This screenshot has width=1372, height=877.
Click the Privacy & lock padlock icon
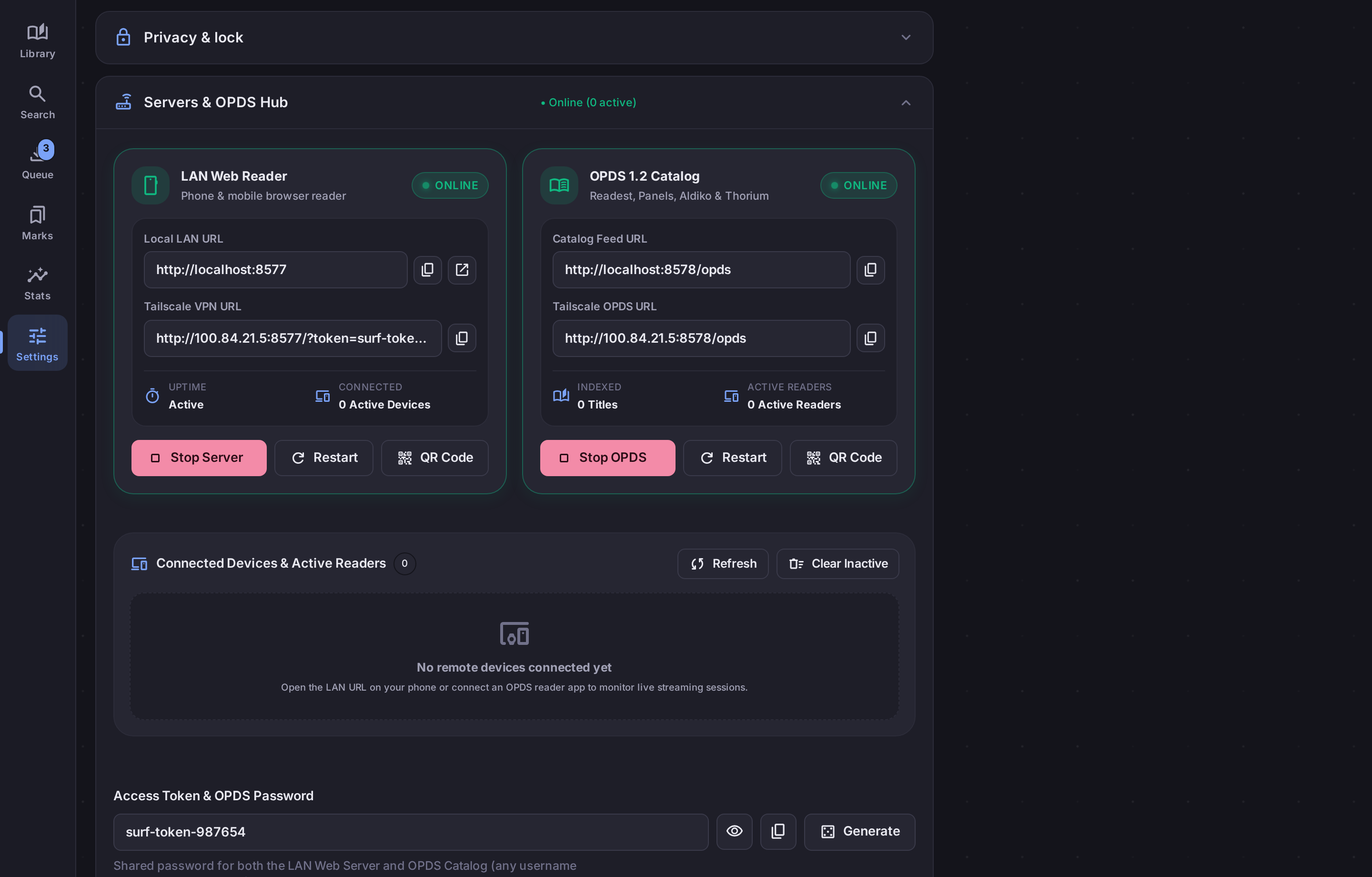pos(123,38)
